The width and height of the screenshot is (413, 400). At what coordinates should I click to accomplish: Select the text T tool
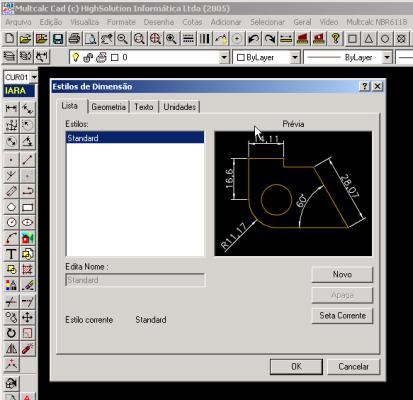(11, 254)
